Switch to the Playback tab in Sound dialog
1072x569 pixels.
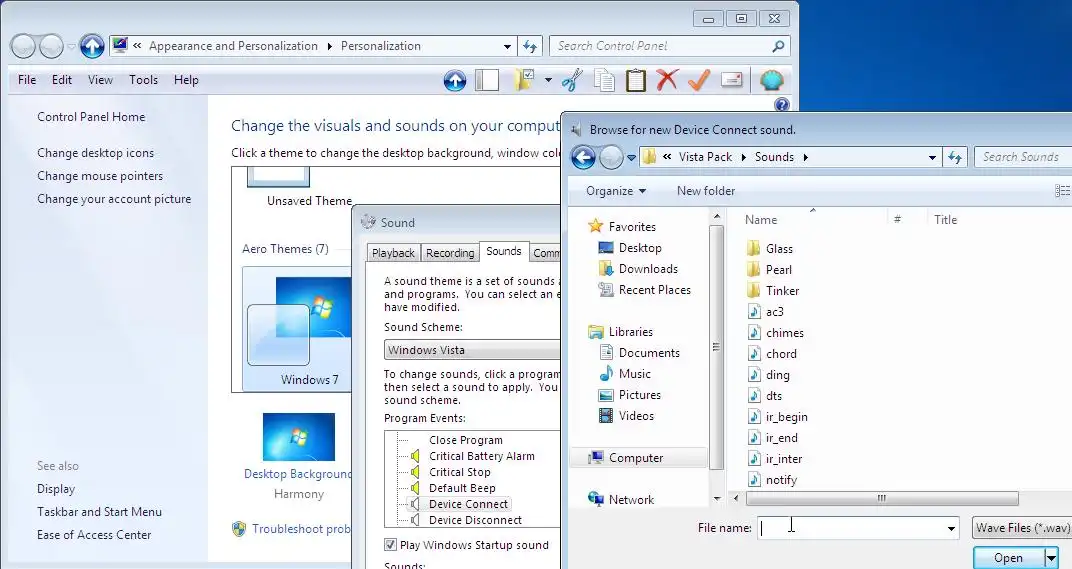tap(393, 252)
